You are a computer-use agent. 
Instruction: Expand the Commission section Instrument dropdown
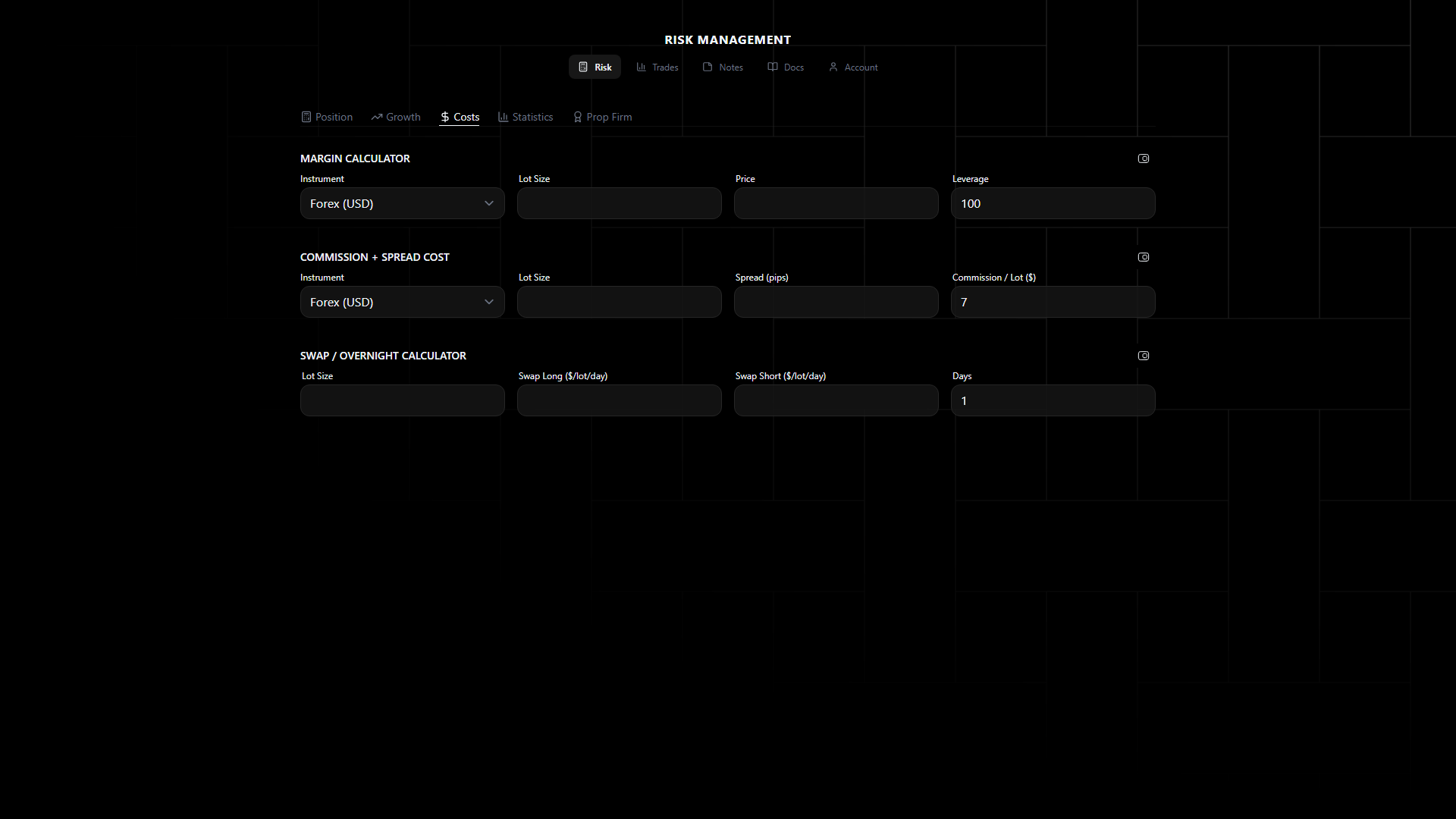[402, 302]
